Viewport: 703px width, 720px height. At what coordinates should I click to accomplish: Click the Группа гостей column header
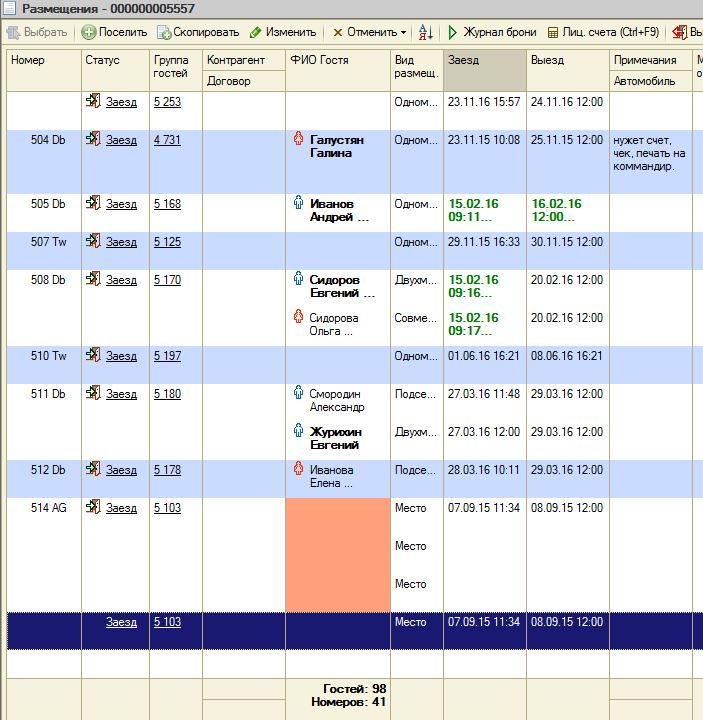pyautogui.click(x=176, y=70)
